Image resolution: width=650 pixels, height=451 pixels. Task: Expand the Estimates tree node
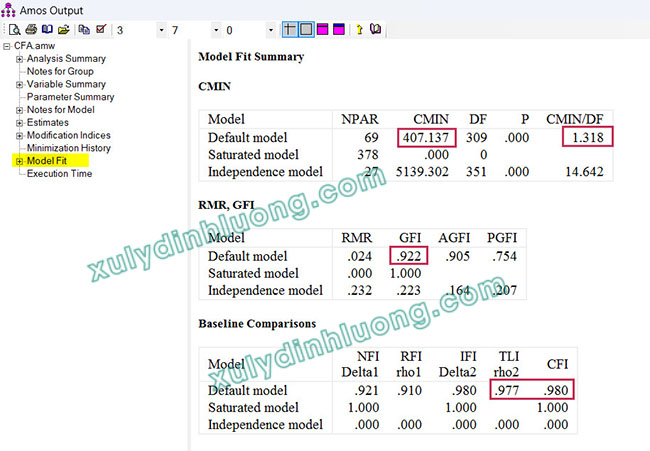pyautogui.click(x=19, y=123)
